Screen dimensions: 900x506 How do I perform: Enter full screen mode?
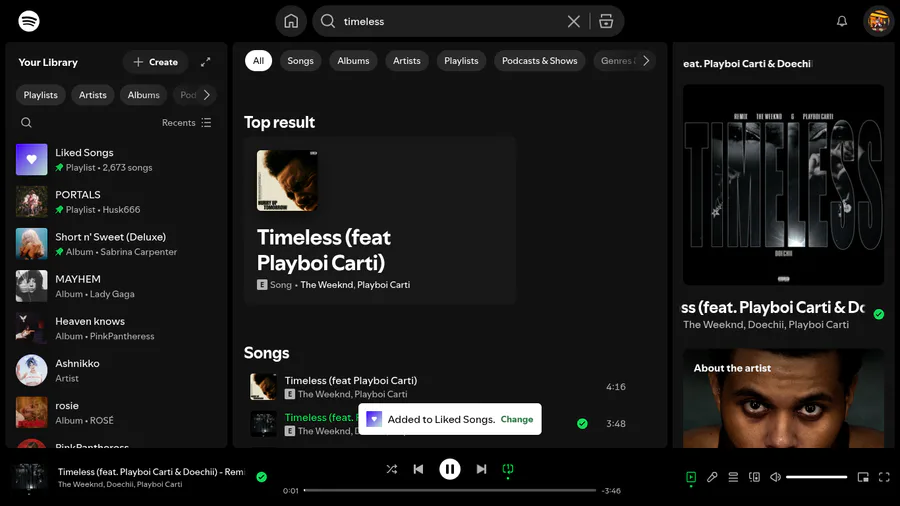coord(884,477)
